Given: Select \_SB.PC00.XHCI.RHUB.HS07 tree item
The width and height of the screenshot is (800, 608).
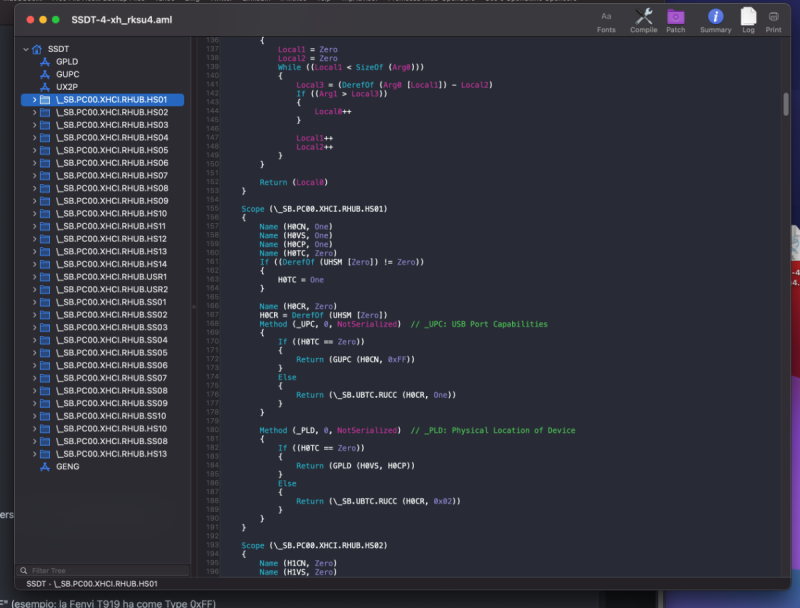Looking at the screenshot, I should coord(111,175).
